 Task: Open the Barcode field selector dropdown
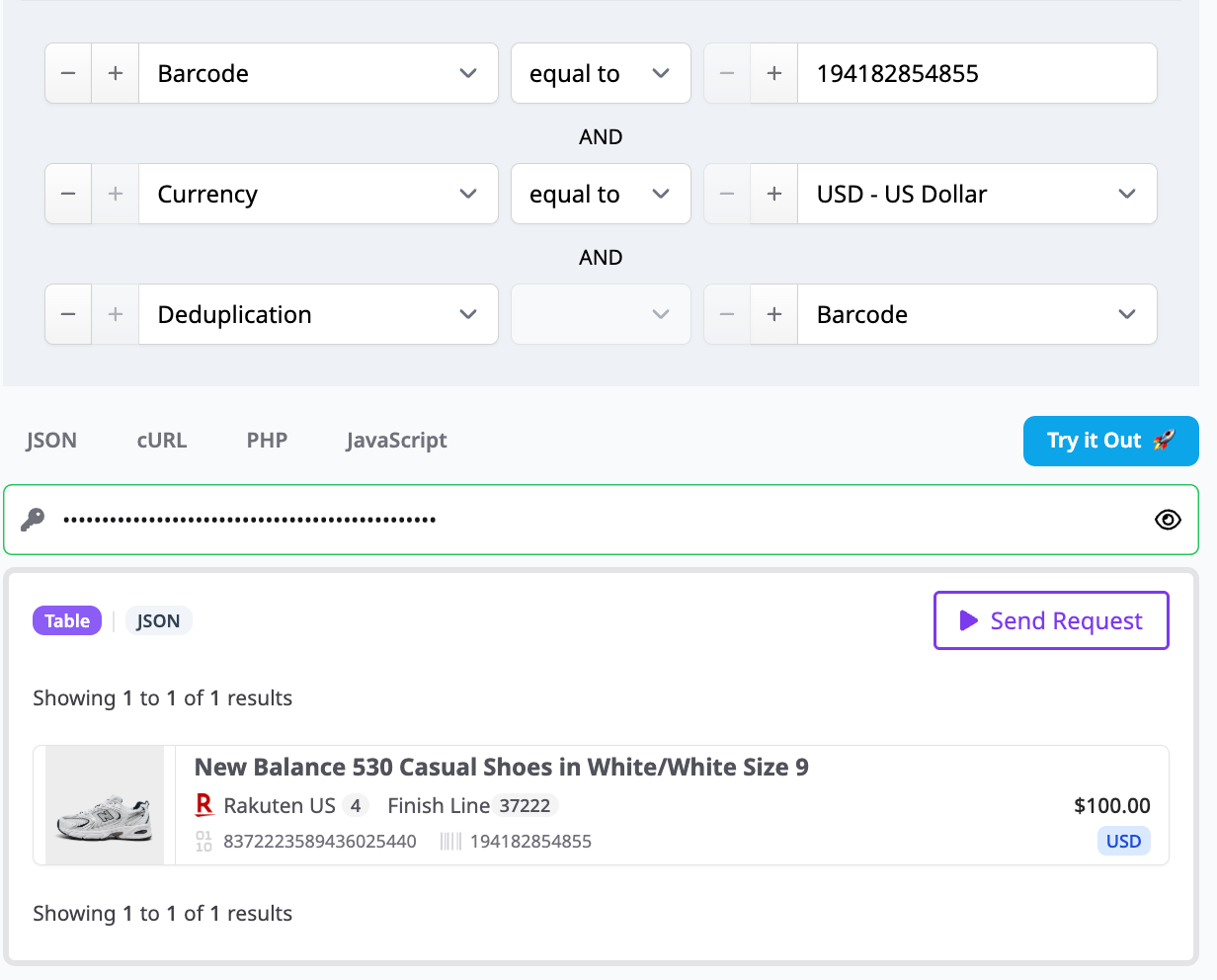[x=318, y=73]
